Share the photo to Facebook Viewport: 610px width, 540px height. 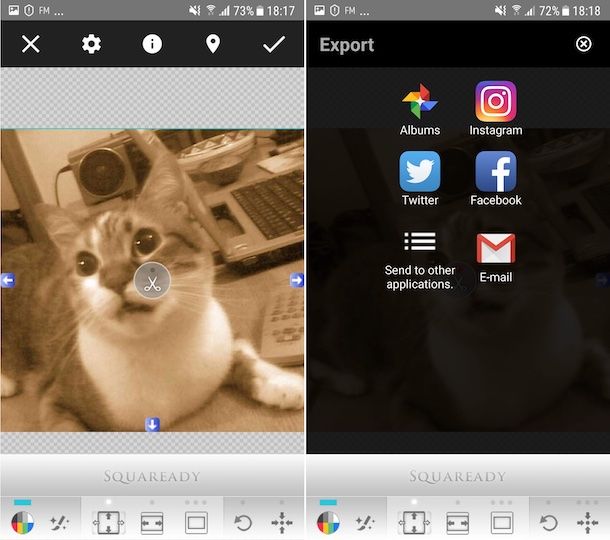point(496,179)
